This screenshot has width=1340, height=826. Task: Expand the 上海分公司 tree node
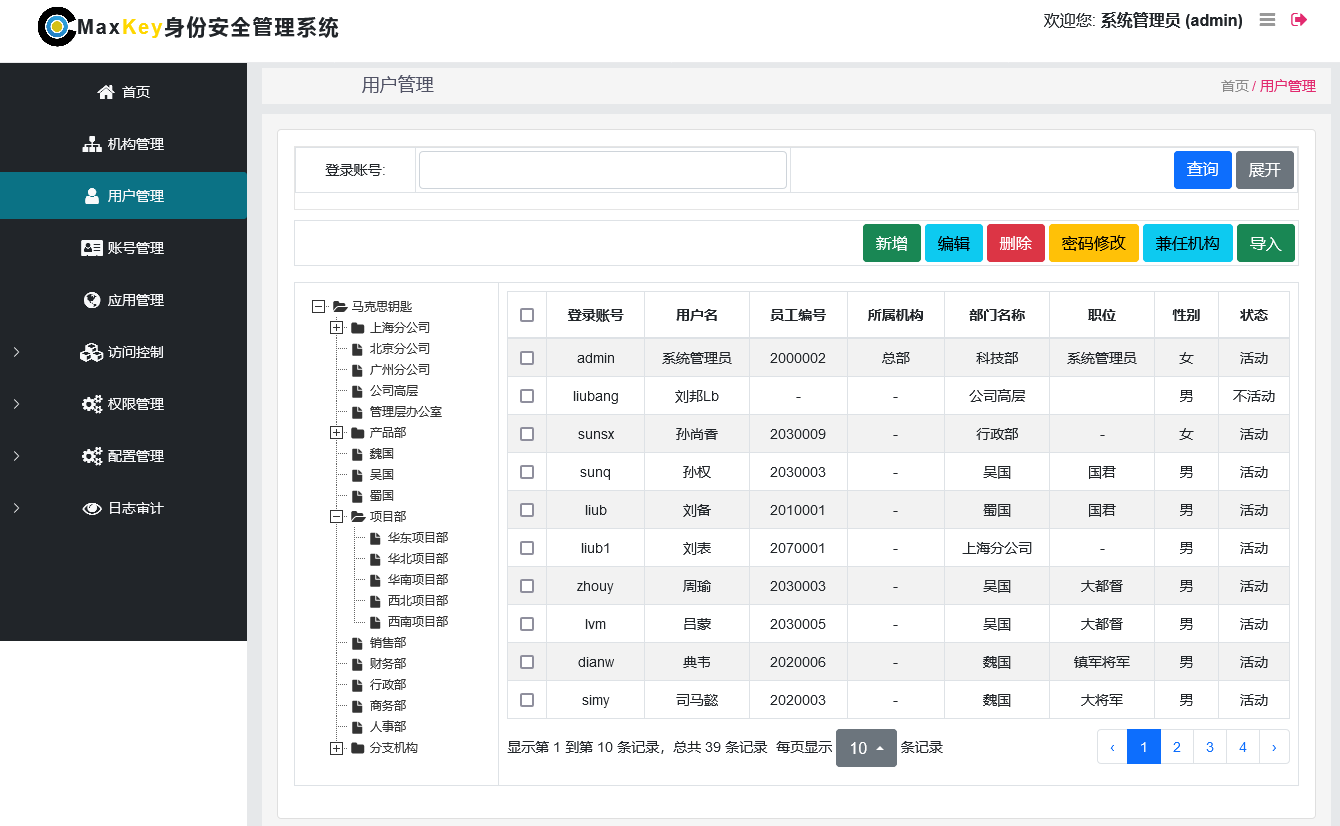(x=337, y=328)
